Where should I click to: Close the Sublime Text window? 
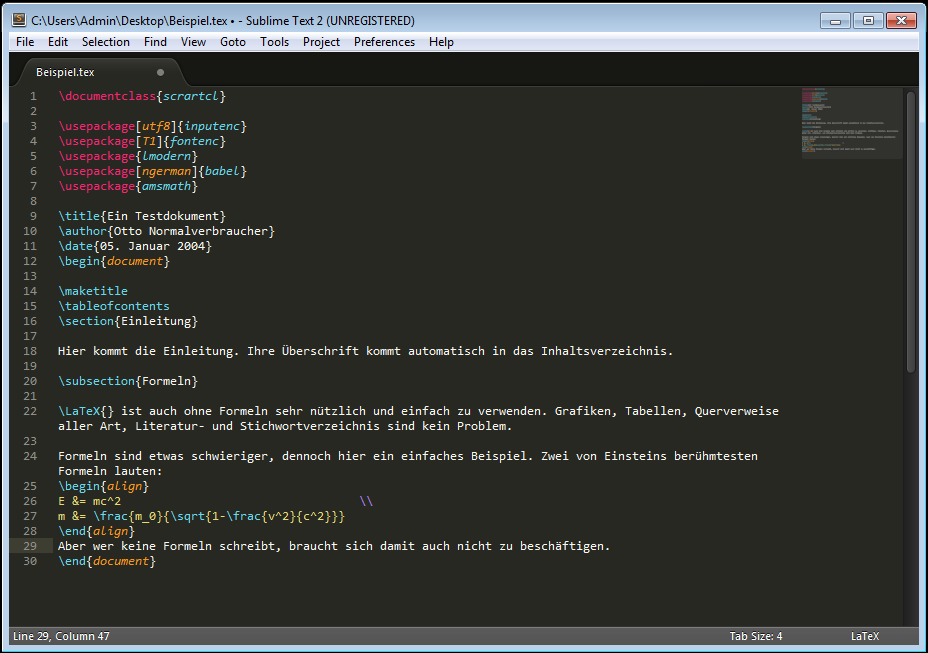click(901, 21)
